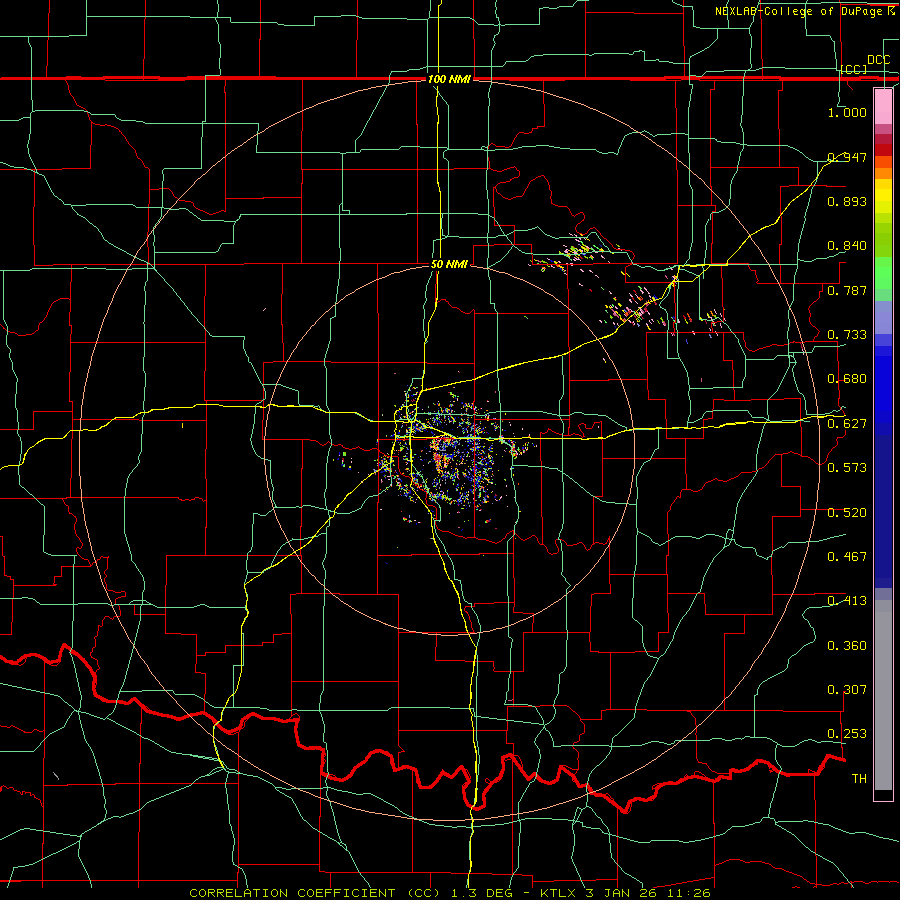This screenshot has width=900, height=900.
Task: Pick the pink segment of the color bar
Action: (883, 107)
